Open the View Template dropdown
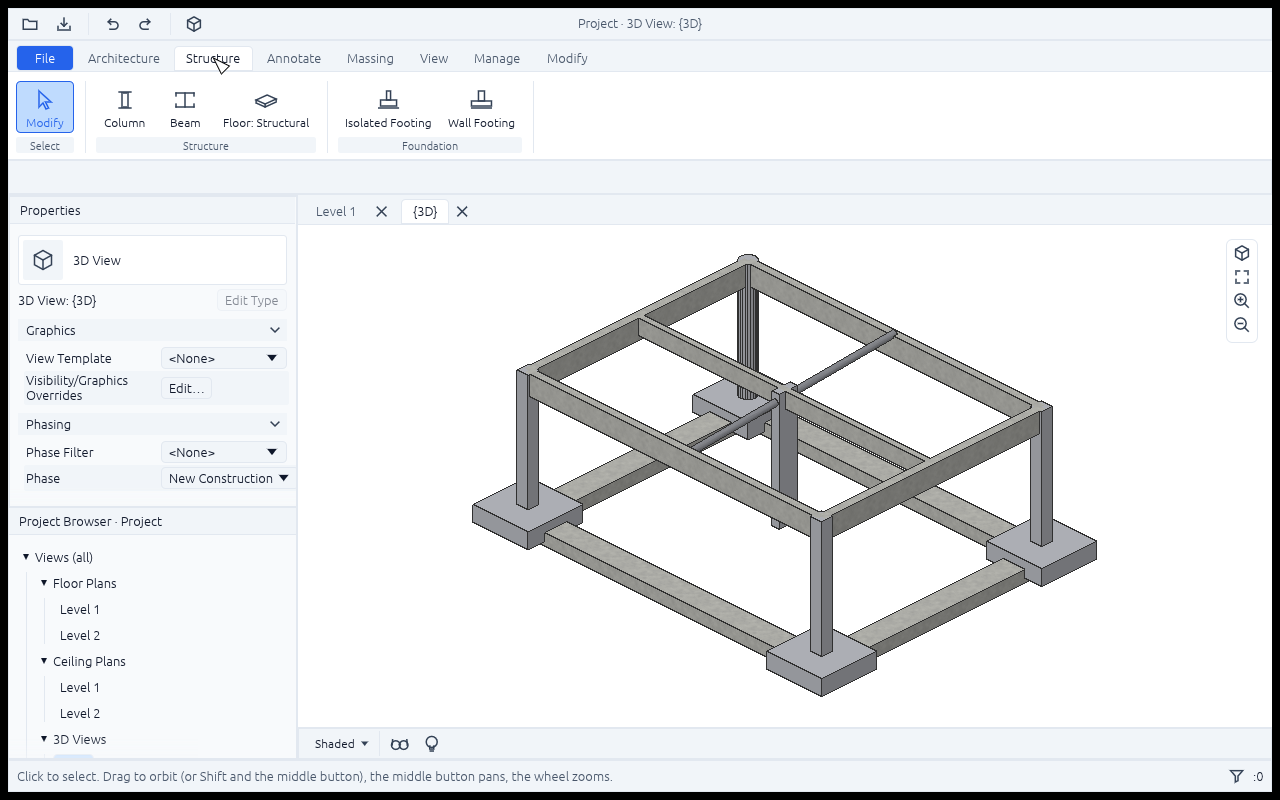The height and width of the screenshot is (800, 1280). click(x=224, y=358)
